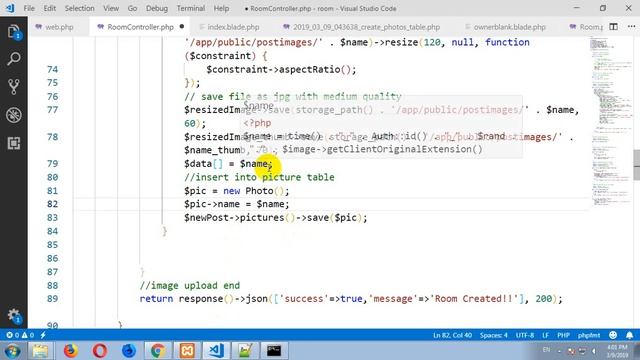Launch Opera from the taskbar
The width and height of the screenshot is (640, 360).
pos(100,351)
